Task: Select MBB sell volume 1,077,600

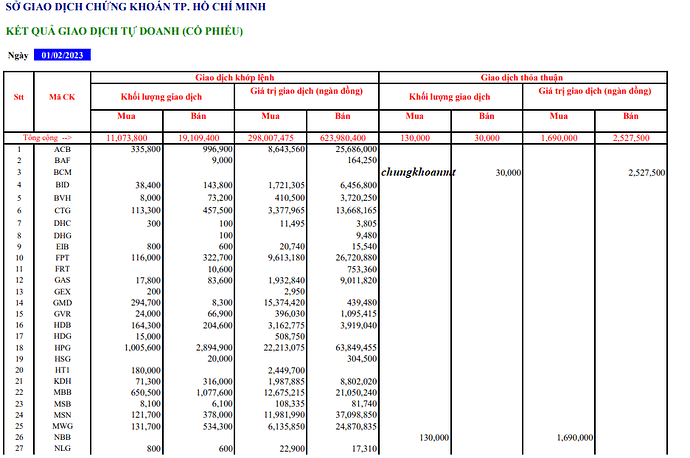Action: [x=214, y=392]
